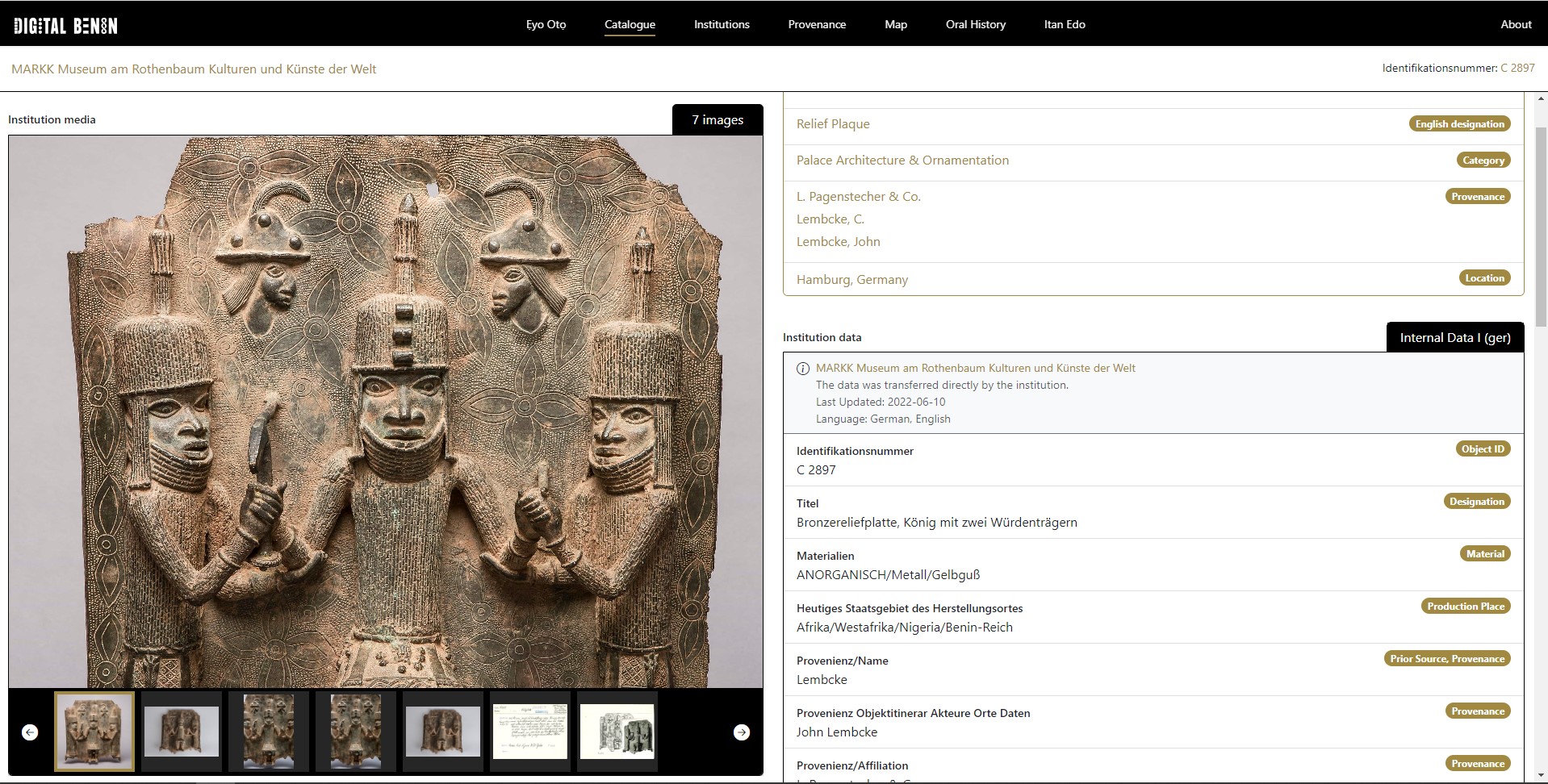Select the black-and-white drawing thumbnail

point(617,732)
